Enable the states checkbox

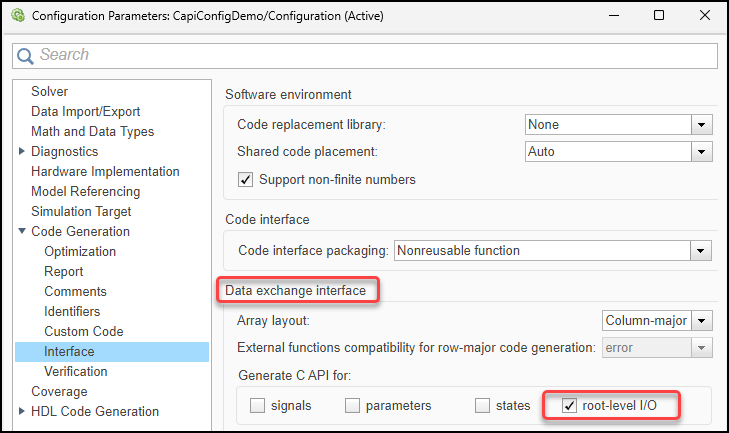[x=482, y=406]
